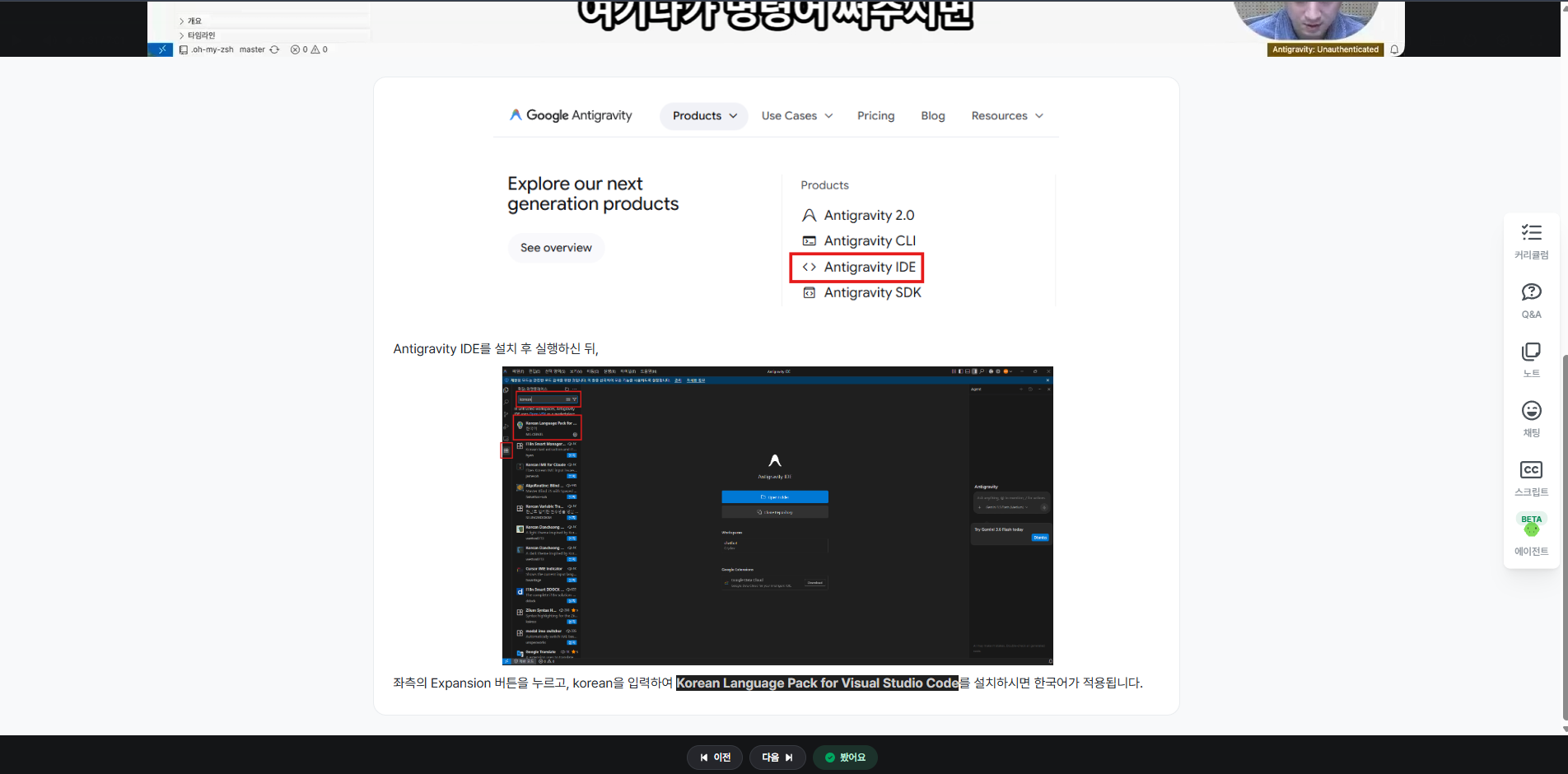Viewport: 1568px width, 774px height.
Task: Click the Source Control icon in the IDE screenshot activity bar
Action: pos(506,414)
